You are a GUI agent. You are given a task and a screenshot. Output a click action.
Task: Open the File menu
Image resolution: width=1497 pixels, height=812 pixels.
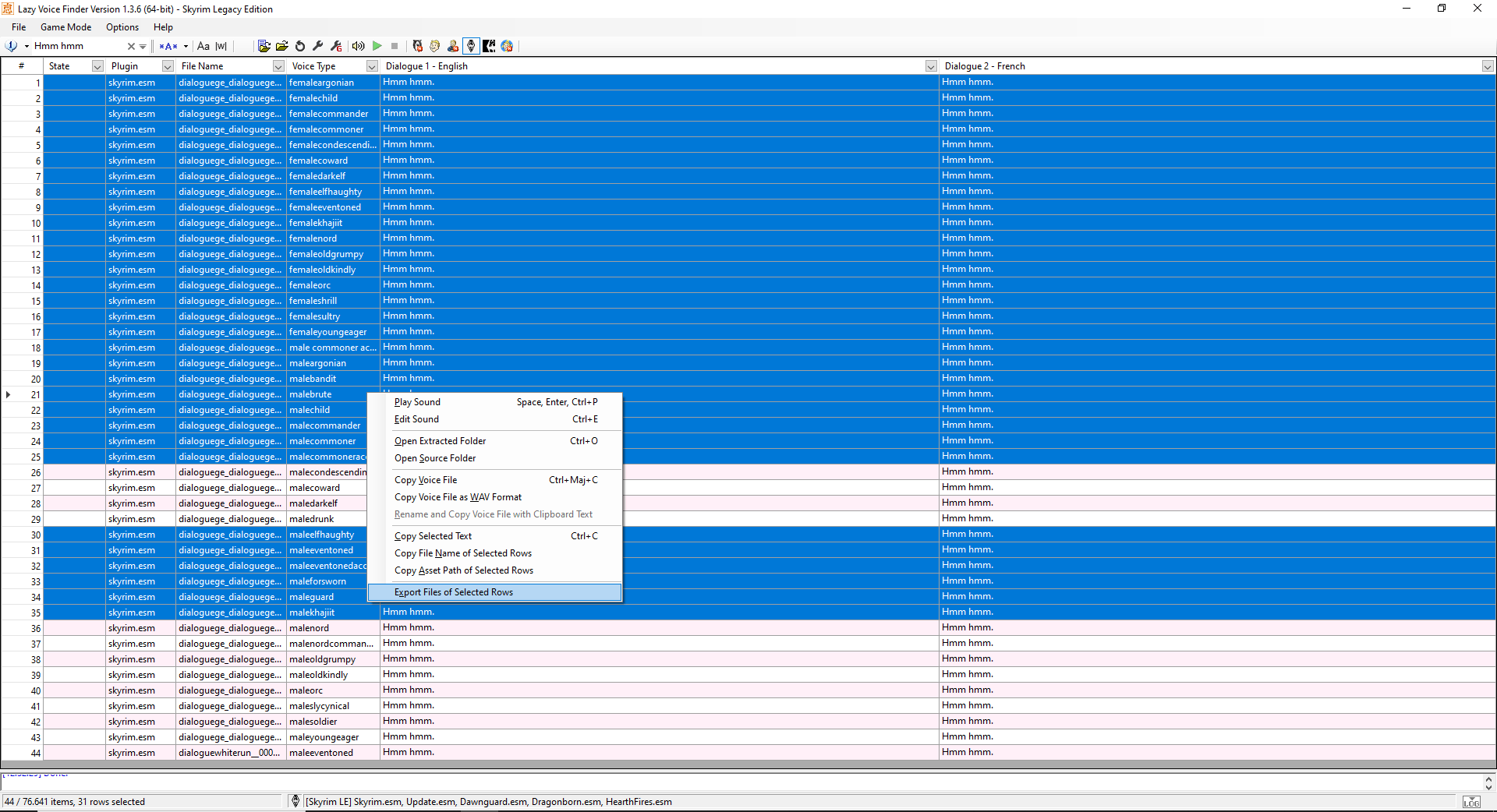point(19,27)
